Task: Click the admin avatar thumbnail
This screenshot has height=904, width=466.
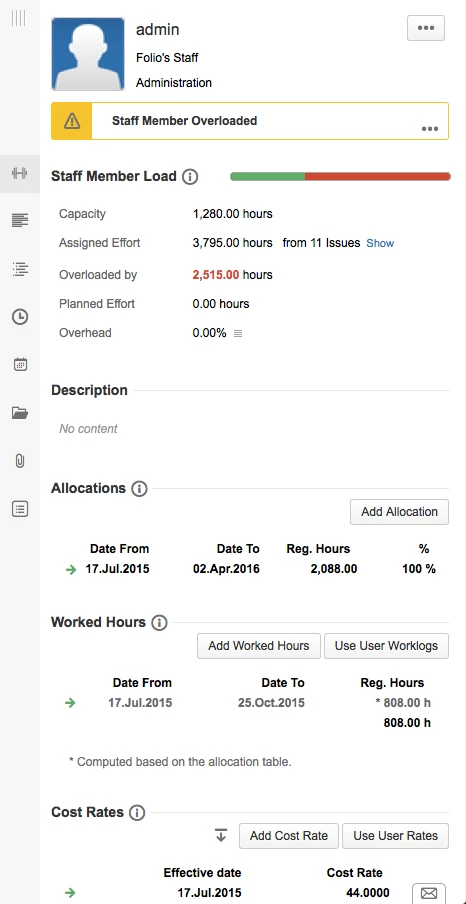Action: [x=88, y=54]
